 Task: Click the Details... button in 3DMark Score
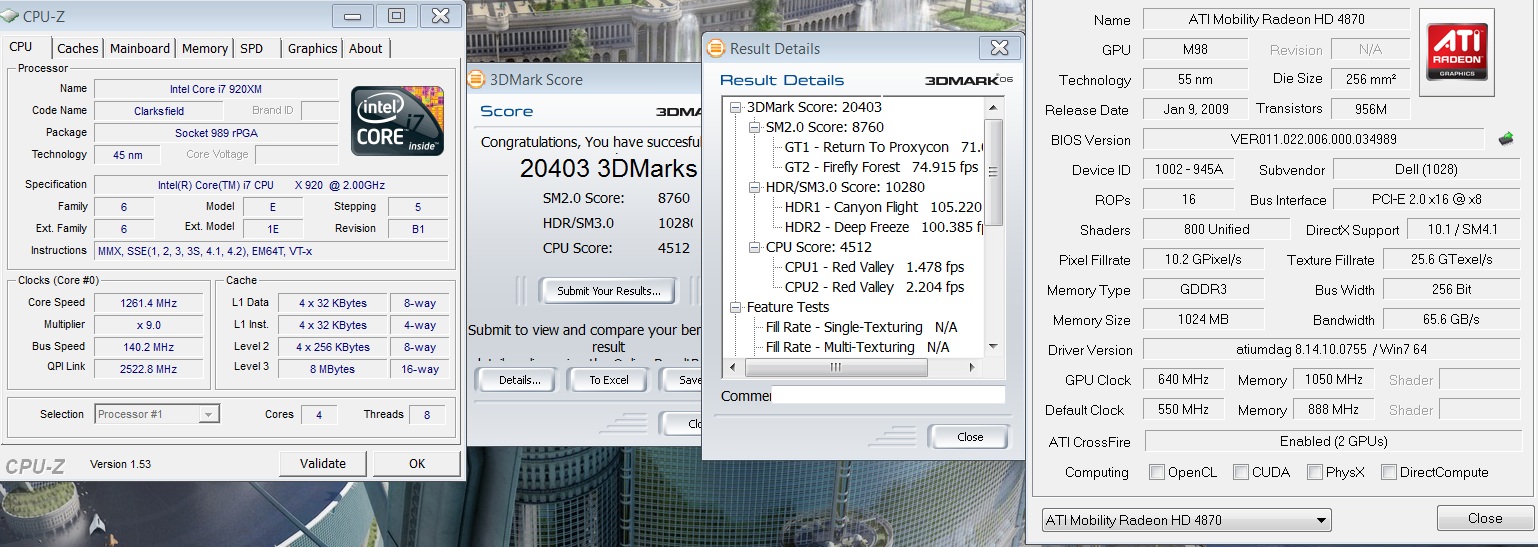pyautogui.click(x=514, y=380)
